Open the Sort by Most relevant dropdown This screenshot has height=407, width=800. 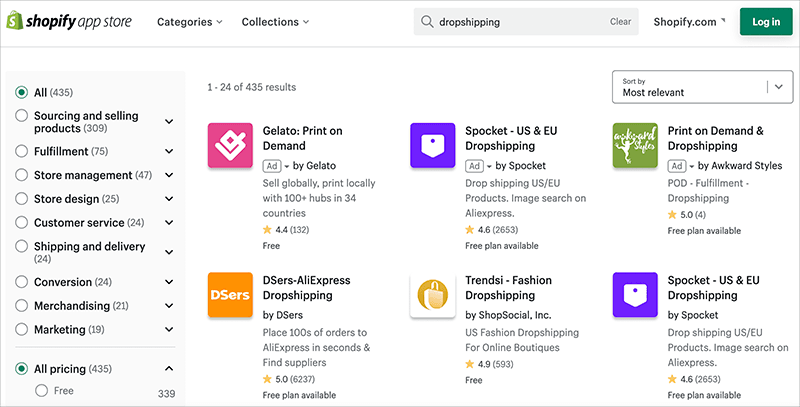click(x=703, y=87)
